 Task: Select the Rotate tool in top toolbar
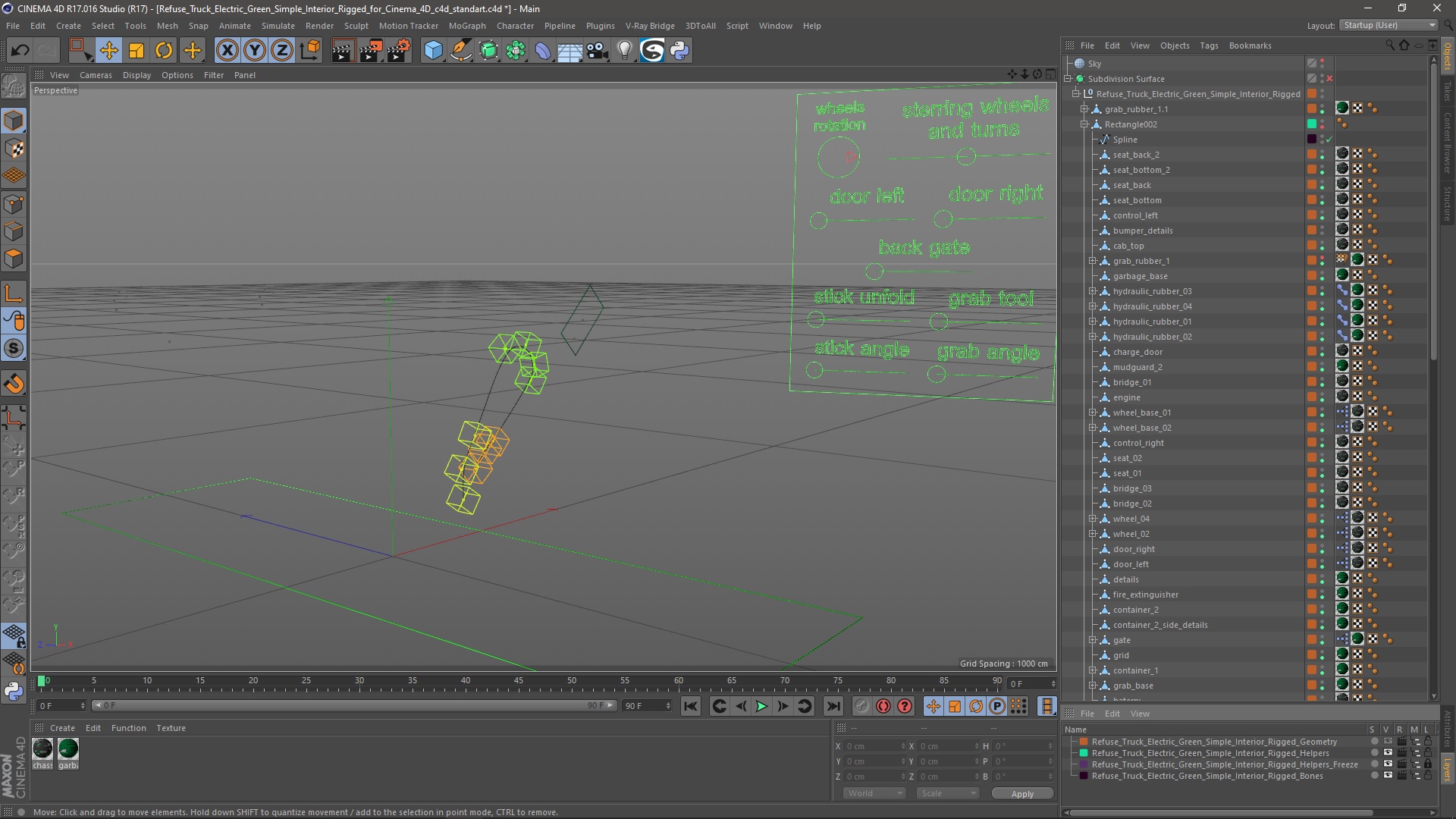coord(164,51)
